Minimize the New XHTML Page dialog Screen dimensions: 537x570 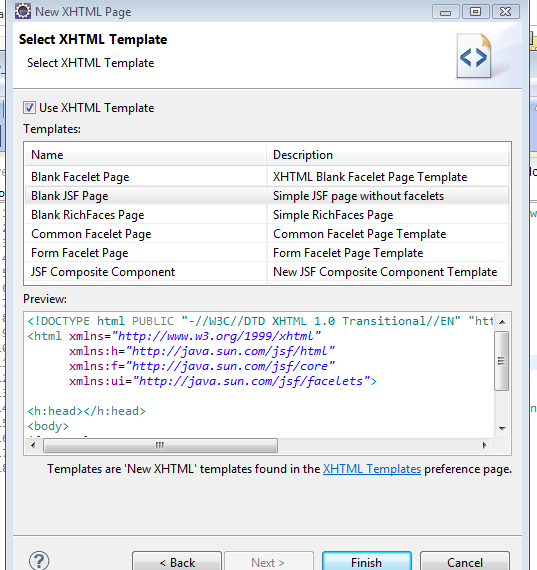445,12
